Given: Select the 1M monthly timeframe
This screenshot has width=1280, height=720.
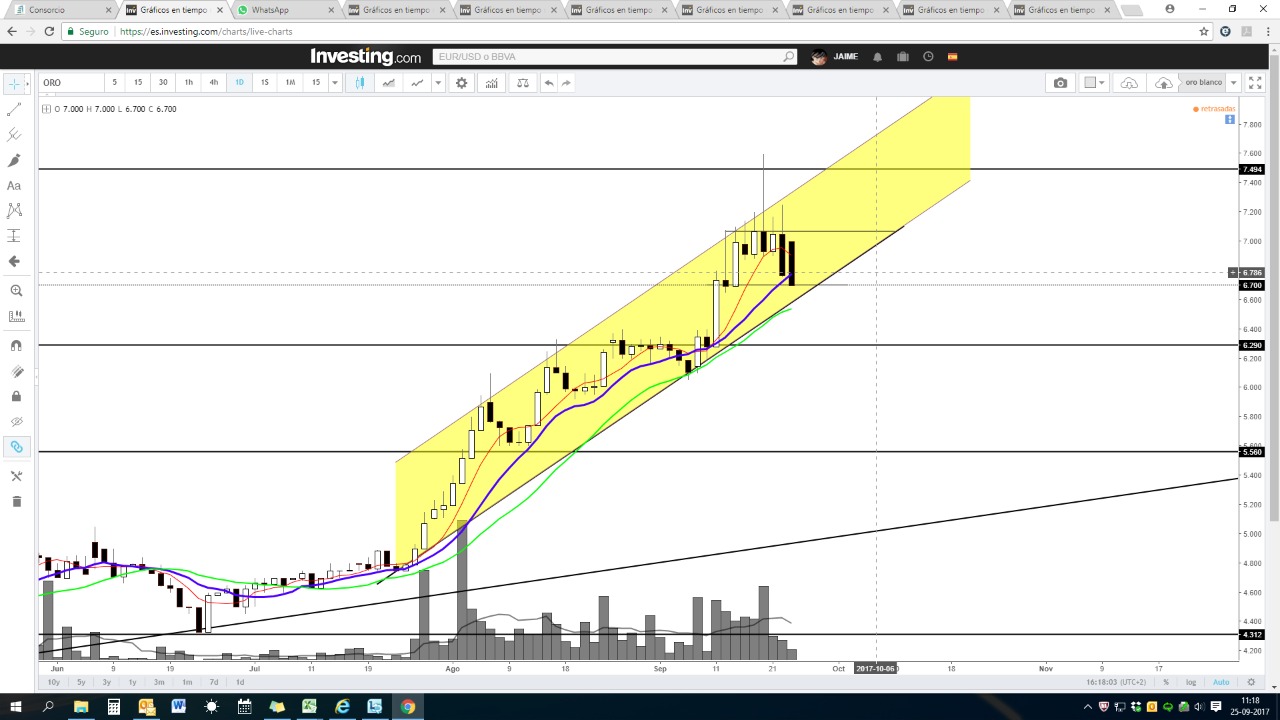Looking at the screenshot, I should pos(290,83).
